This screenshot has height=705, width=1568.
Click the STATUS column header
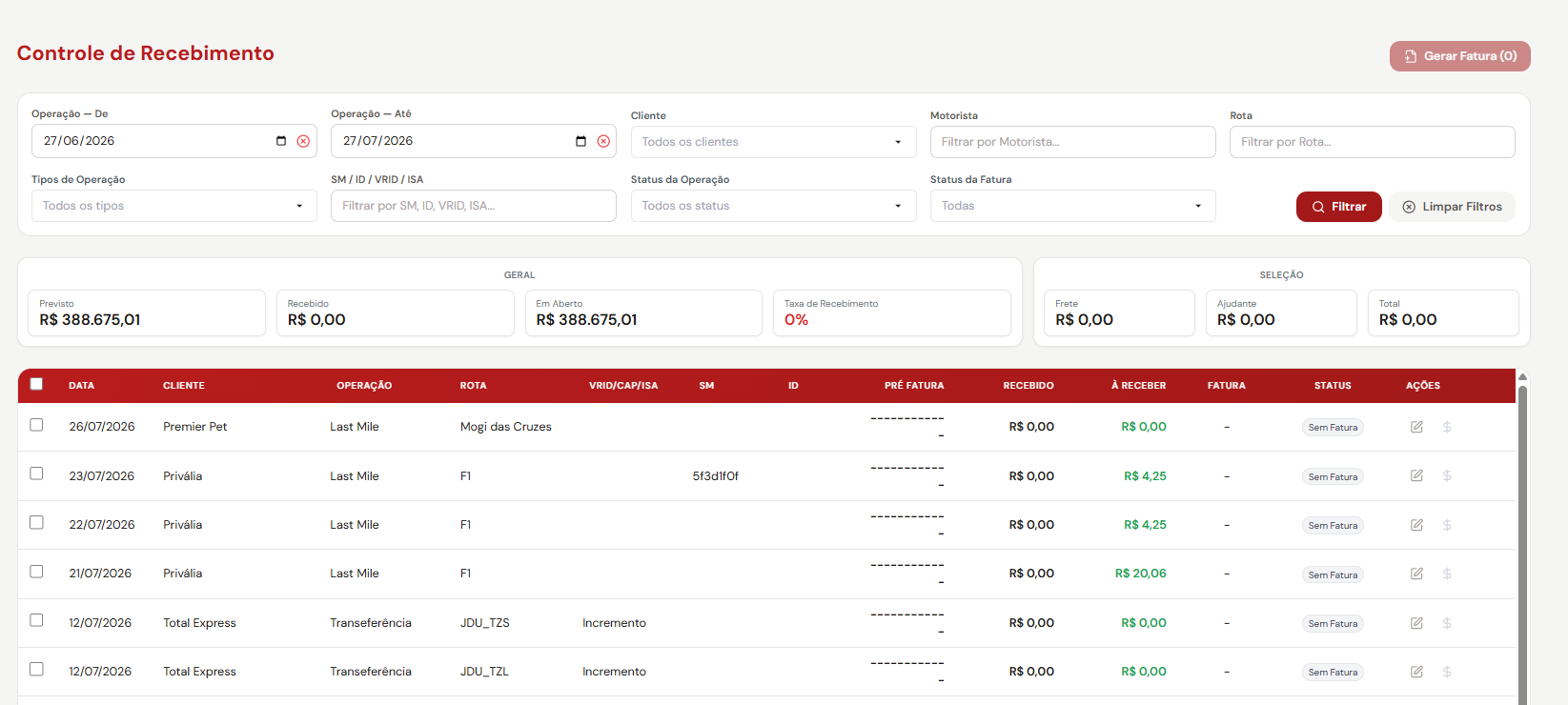1333,386
